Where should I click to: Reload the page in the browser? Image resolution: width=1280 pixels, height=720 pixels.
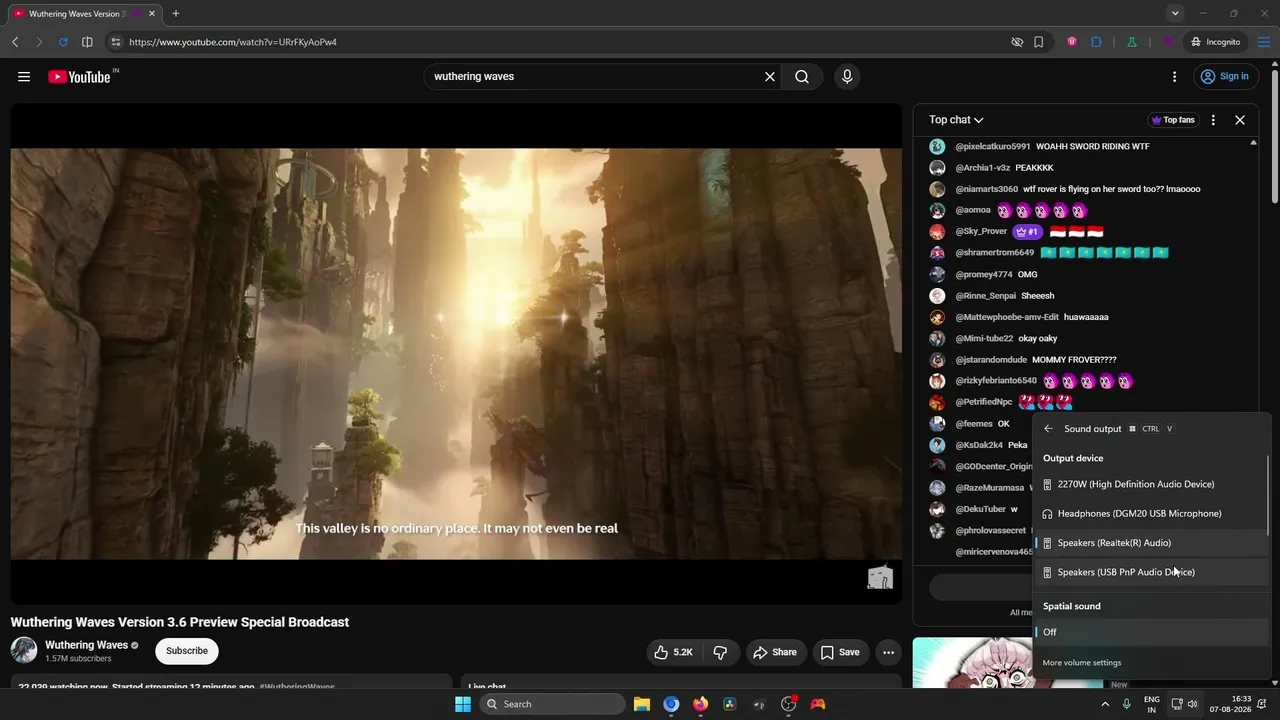pyautogui.click(x=63, y=42)
